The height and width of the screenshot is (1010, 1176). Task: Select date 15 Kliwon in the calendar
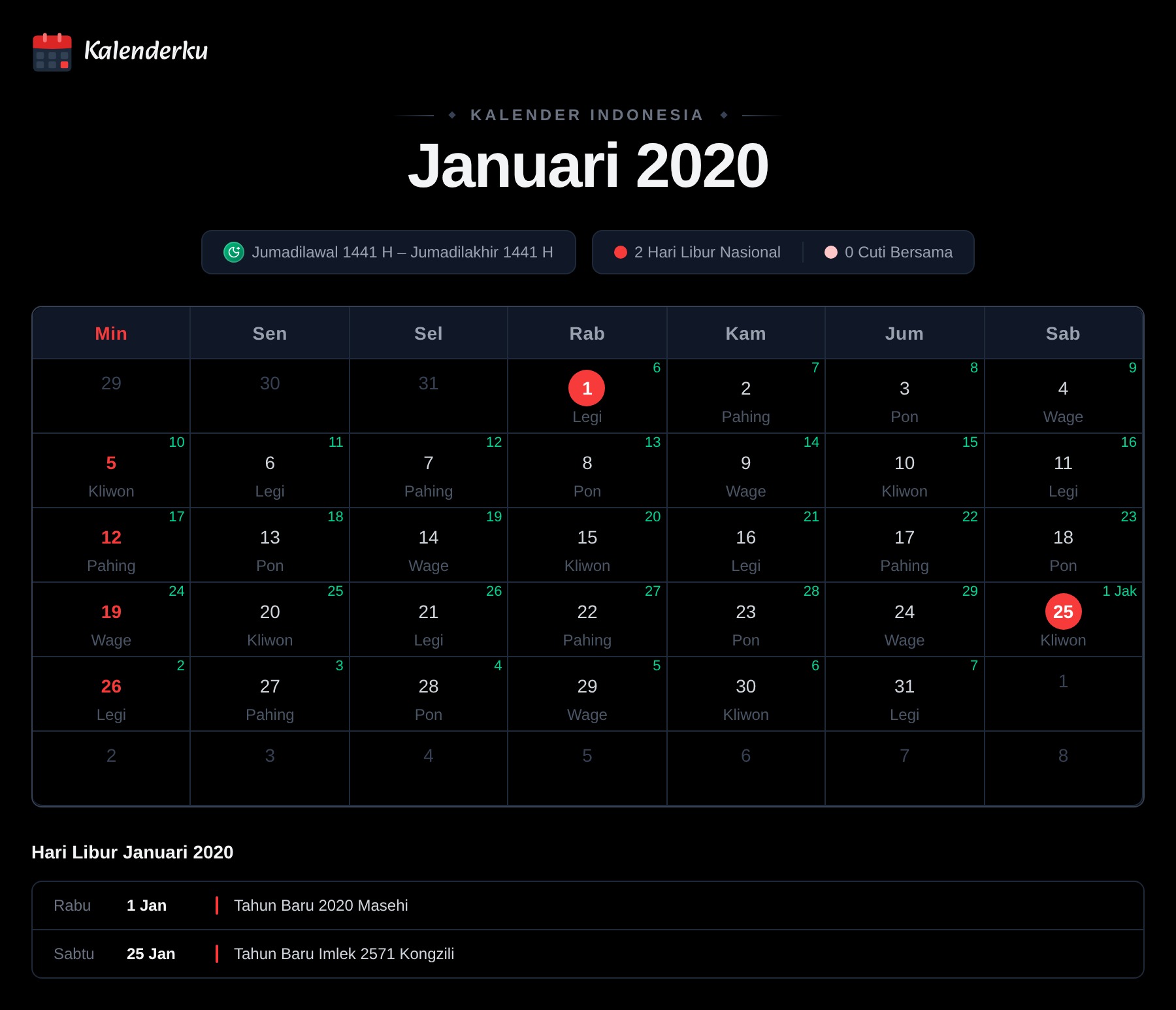coord(587,545)
